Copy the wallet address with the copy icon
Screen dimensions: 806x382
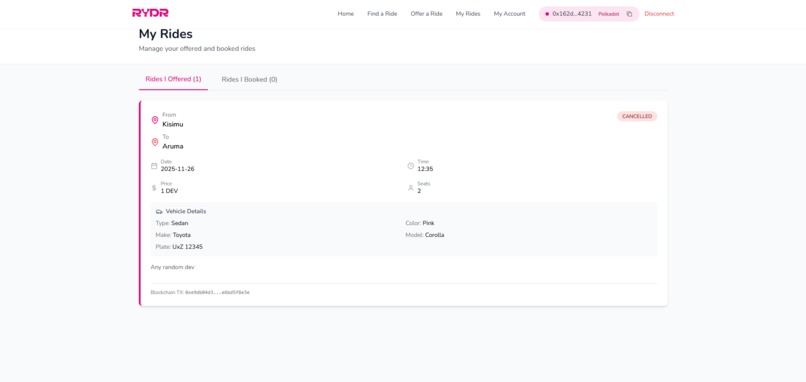pyautogui.click(x=629, y=14)
